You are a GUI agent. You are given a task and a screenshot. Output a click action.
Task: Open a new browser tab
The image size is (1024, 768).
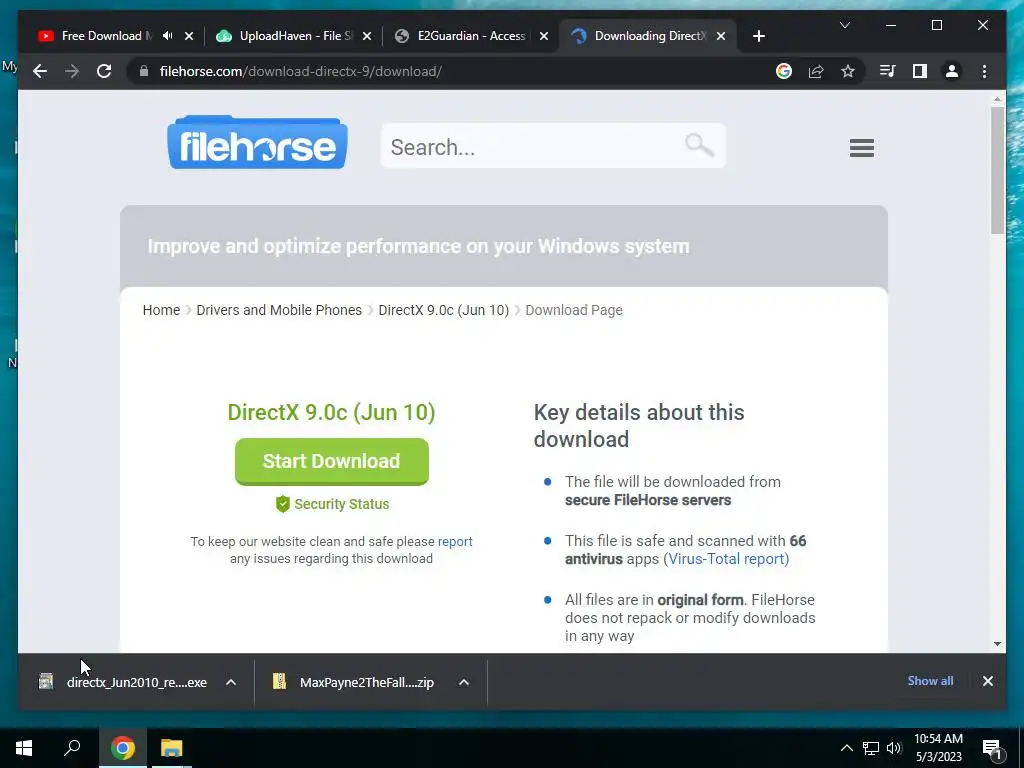click(758, 36)
